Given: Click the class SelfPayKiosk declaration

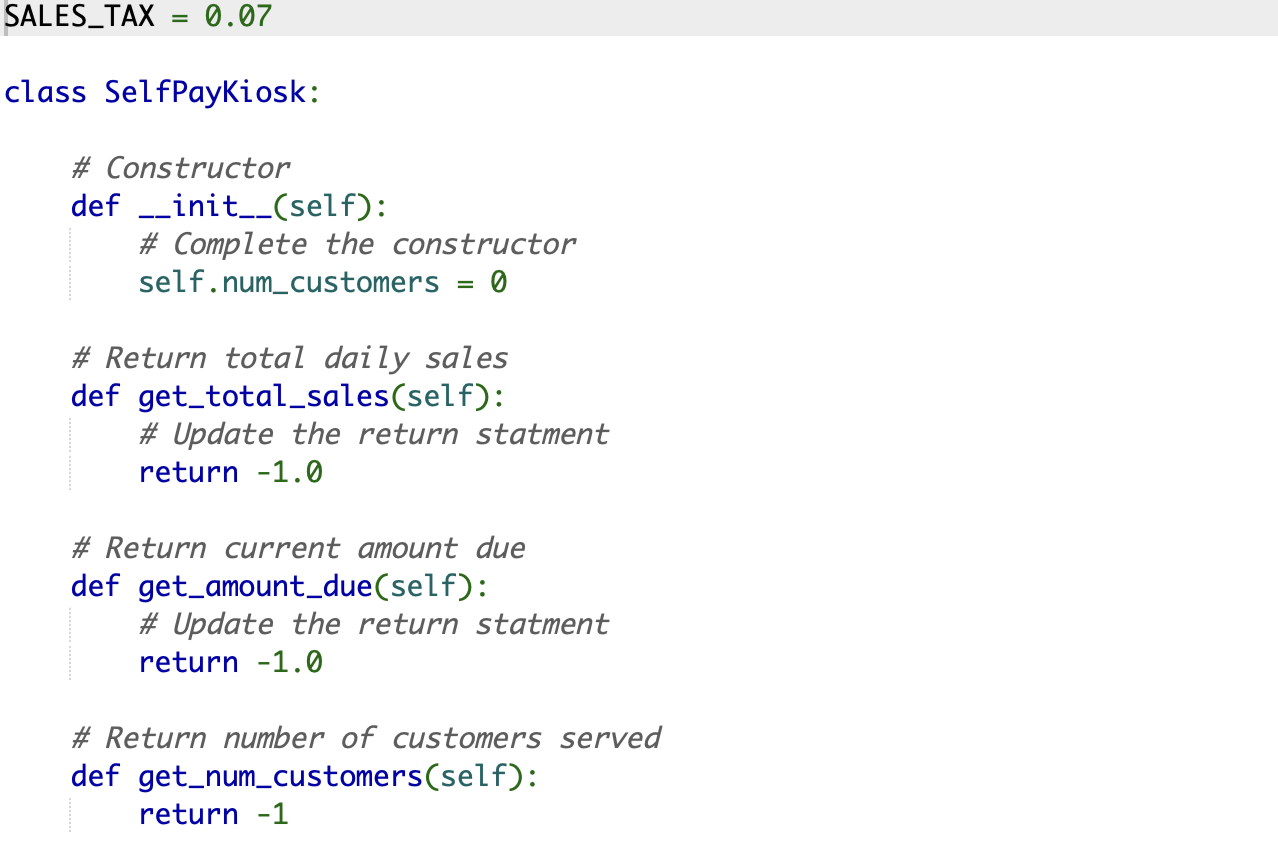Looking at the screenshot, I should (162, 93).
